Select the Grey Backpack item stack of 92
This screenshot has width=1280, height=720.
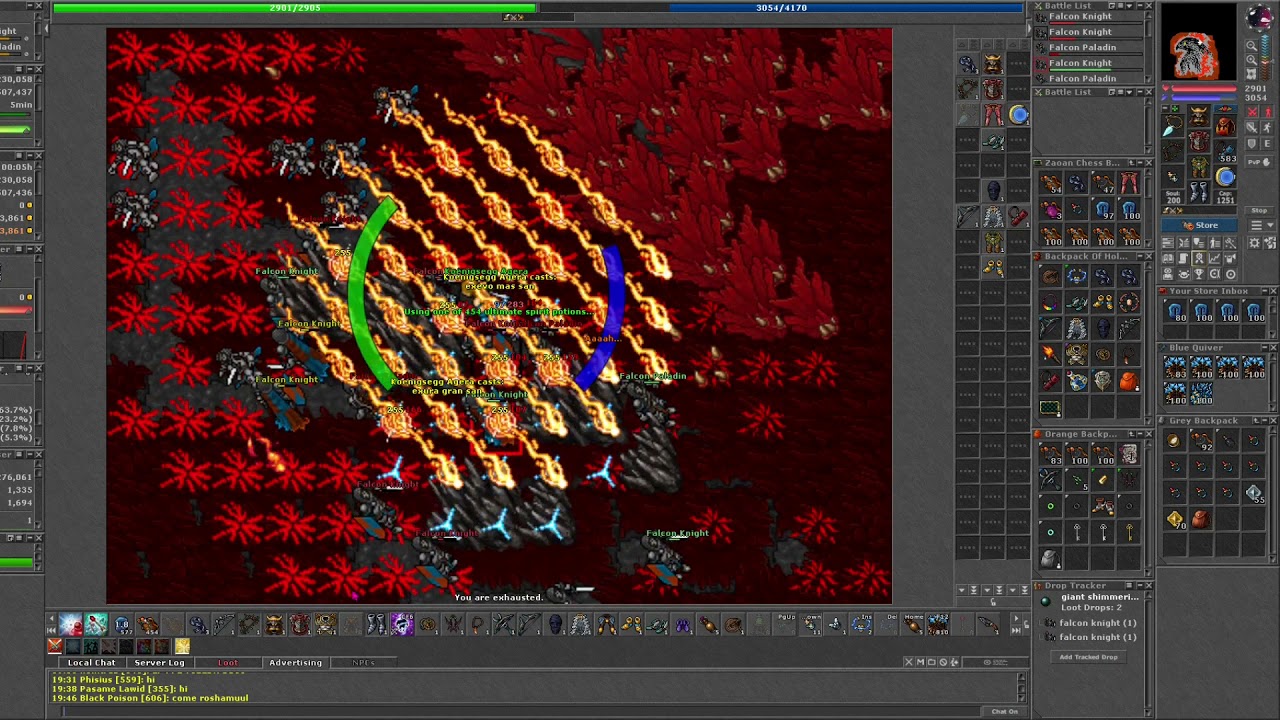pyautogui.click(x=1202, y=440)
